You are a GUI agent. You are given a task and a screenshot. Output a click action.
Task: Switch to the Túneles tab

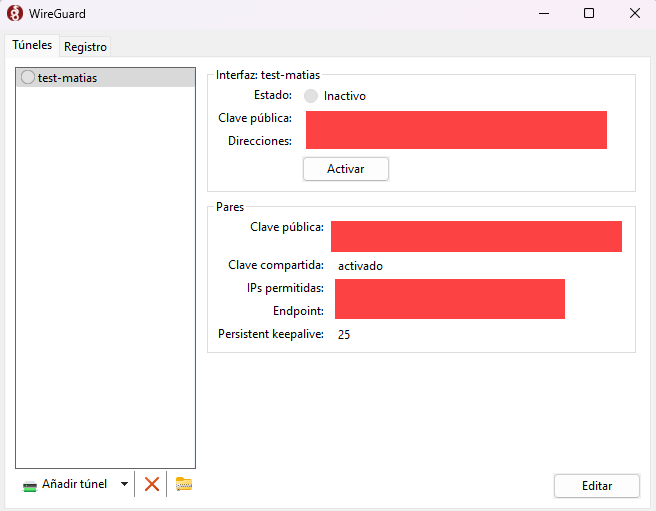pos(32,45)
